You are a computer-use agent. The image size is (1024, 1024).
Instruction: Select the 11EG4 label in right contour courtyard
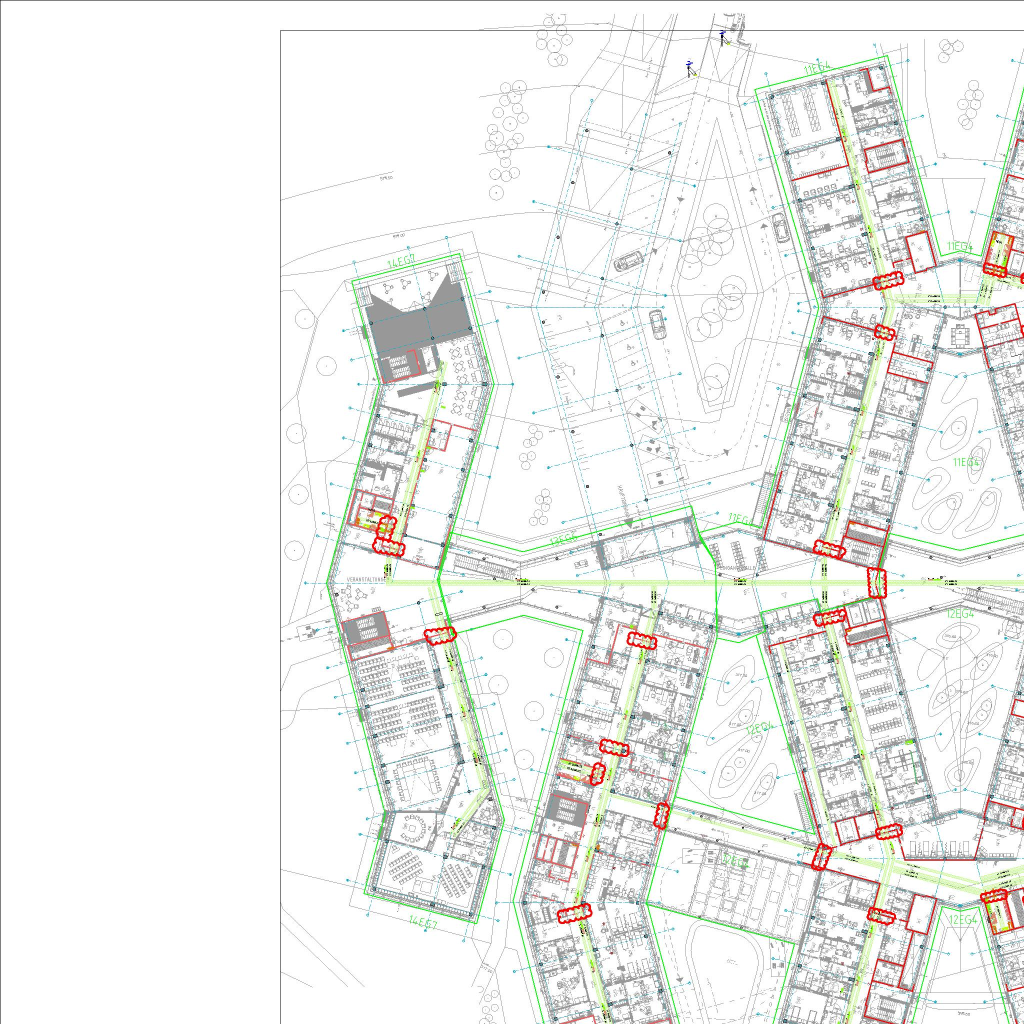click(966, 462)
